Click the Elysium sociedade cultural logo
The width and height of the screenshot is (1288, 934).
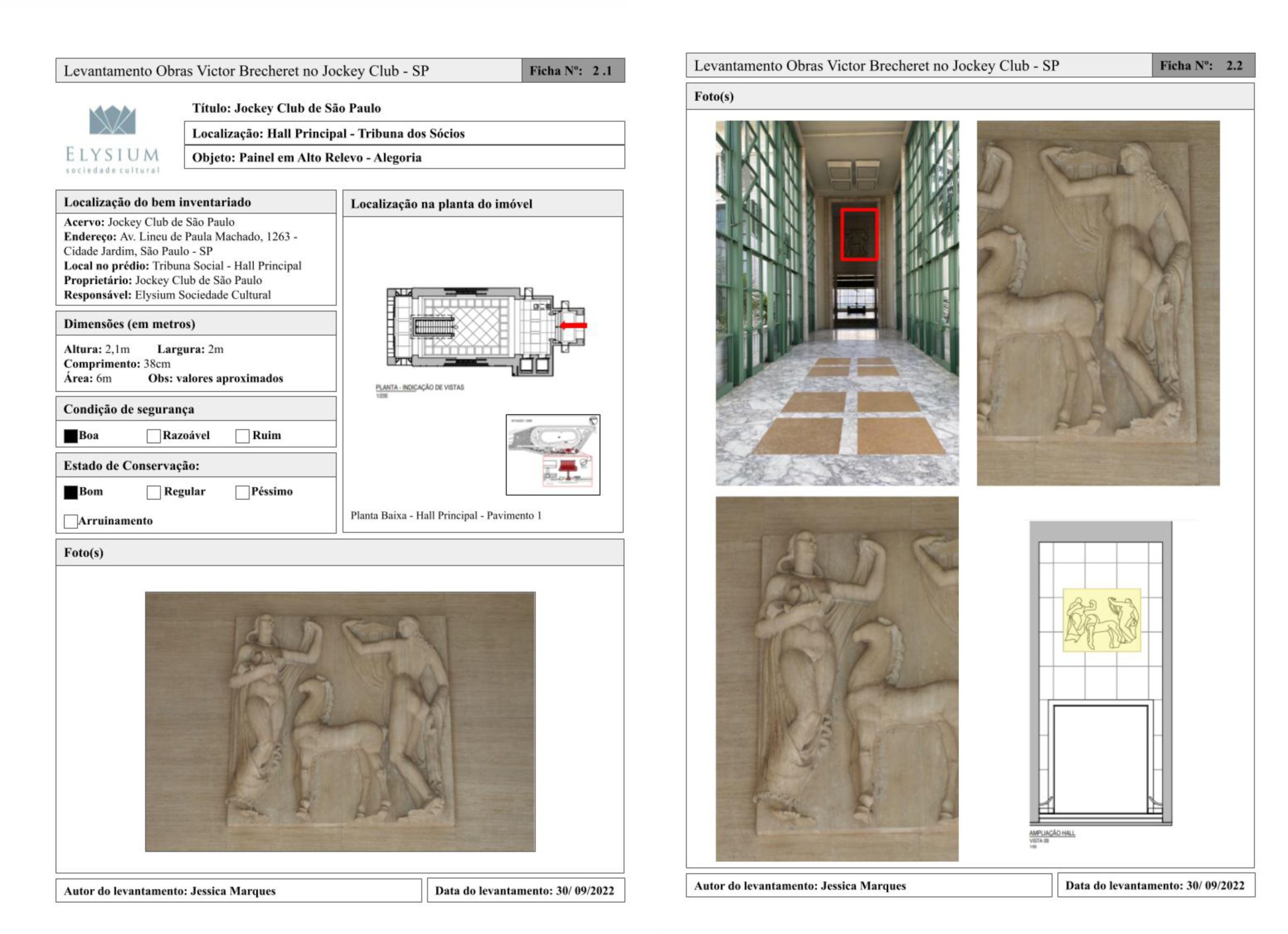[x=112, y=138]
